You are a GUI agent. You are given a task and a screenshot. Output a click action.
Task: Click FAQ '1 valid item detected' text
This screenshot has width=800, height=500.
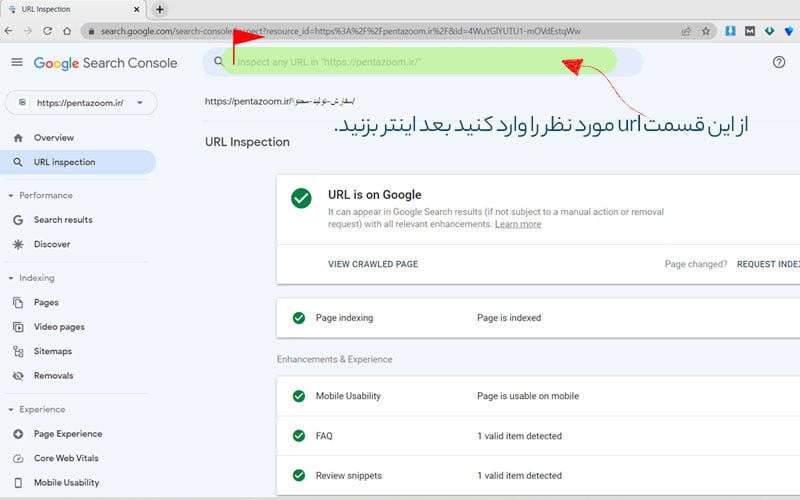pos(519,436)
